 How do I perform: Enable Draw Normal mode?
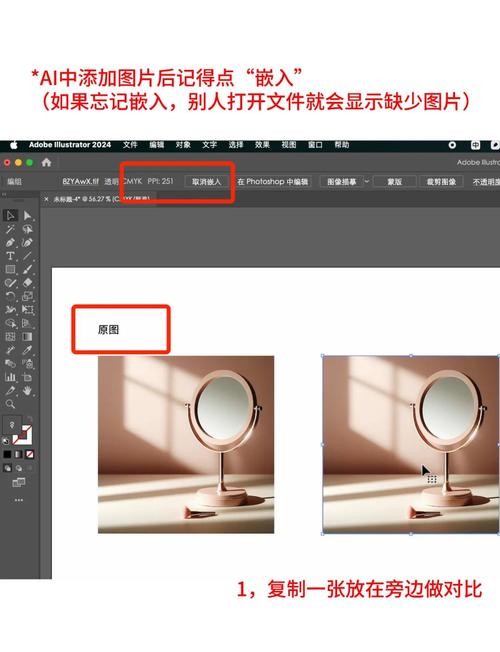pos(7,468)
